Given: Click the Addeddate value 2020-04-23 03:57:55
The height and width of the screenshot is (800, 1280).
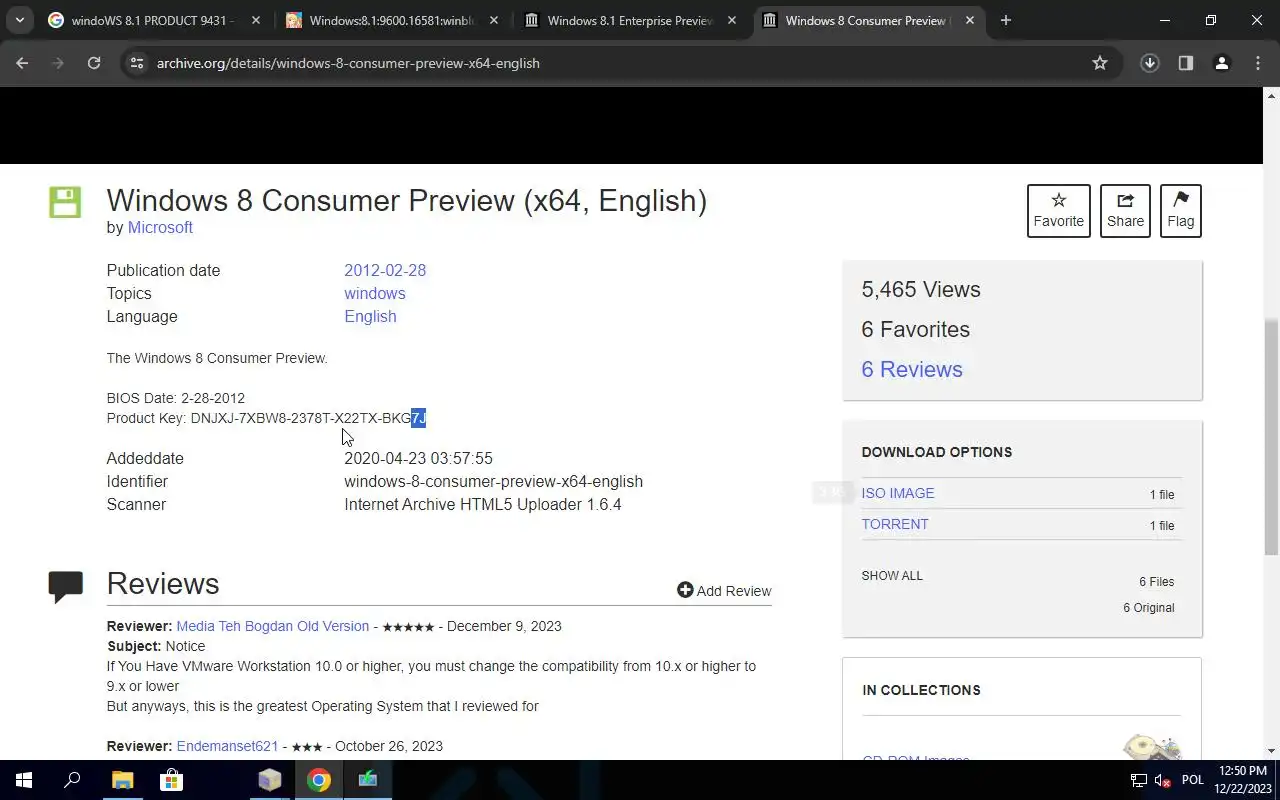Looking at the screenshot, I should tap(418, 458).
